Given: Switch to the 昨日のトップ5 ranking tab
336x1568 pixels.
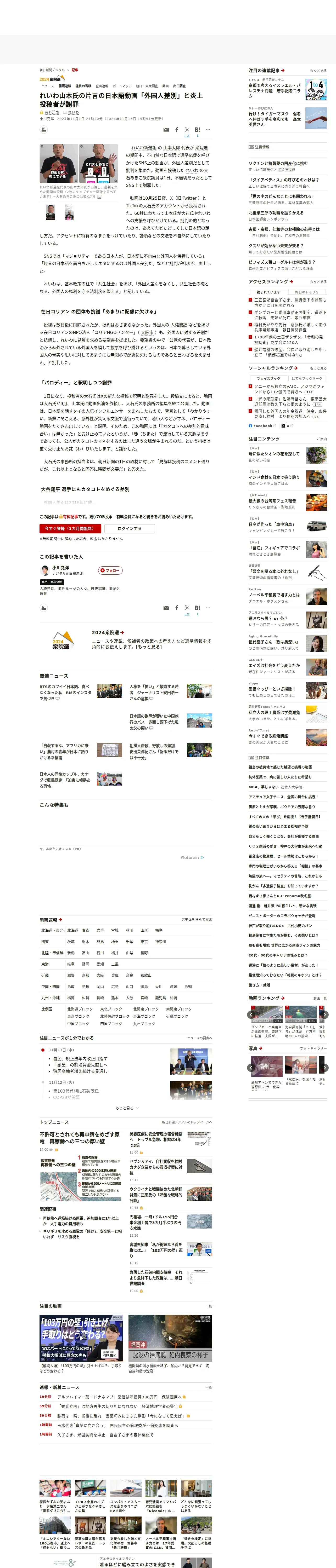Looking at the screenshot, I should [x=307, y=292].
